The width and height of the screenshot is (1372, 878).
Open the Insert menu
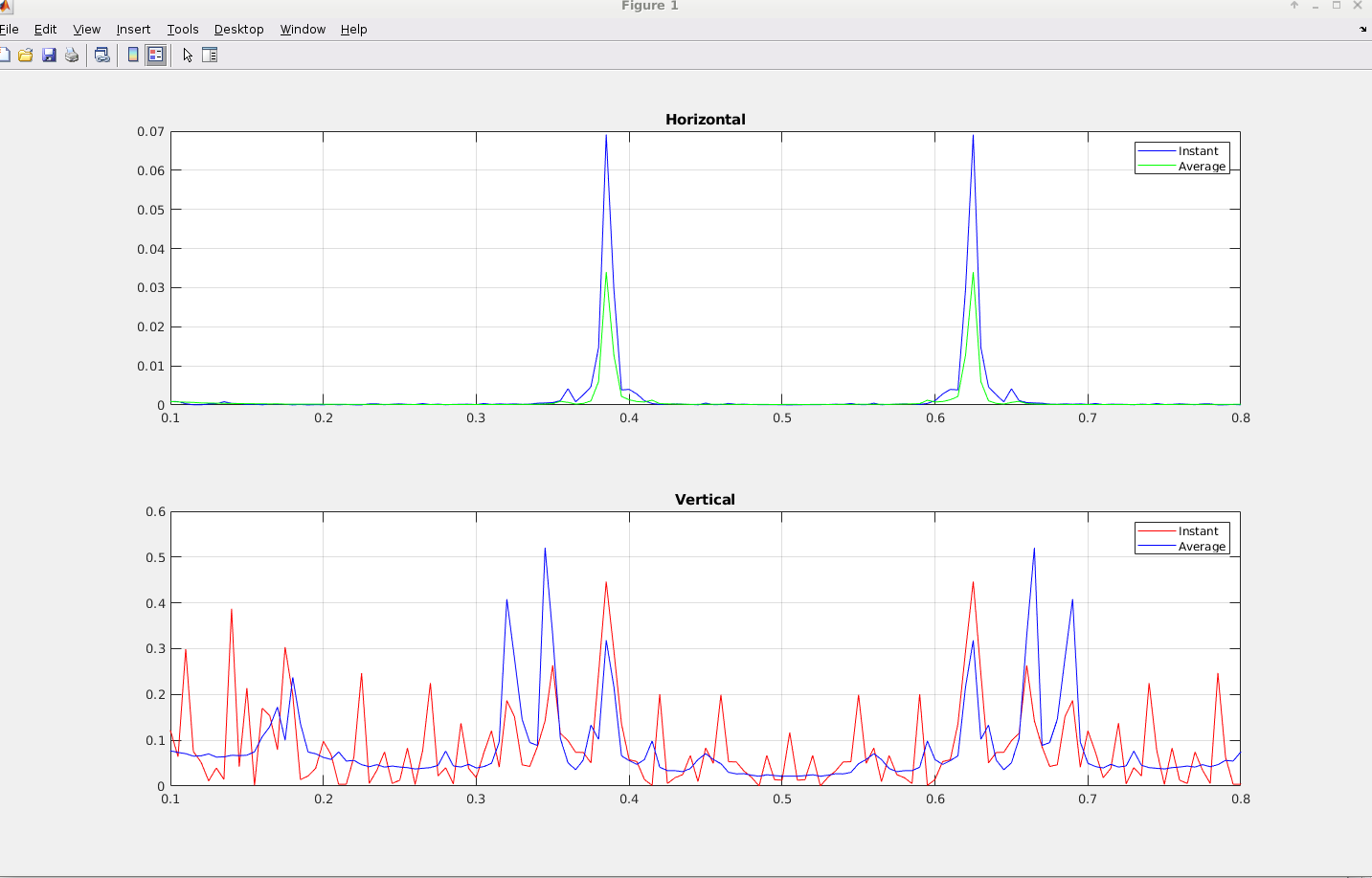tap(133, 30)
